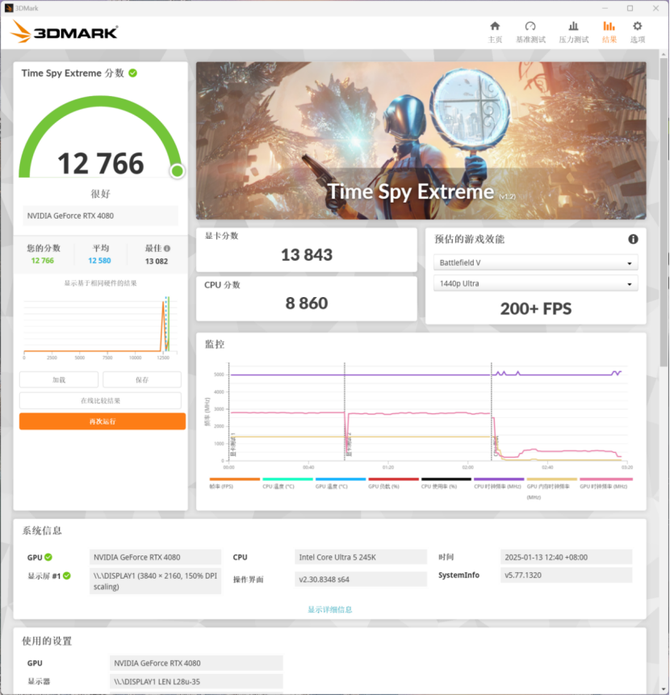The width and height of the screenshot is (670, 695).
Task: Click the 使用的设置 section heading
Action: click(x=47, y=641)
